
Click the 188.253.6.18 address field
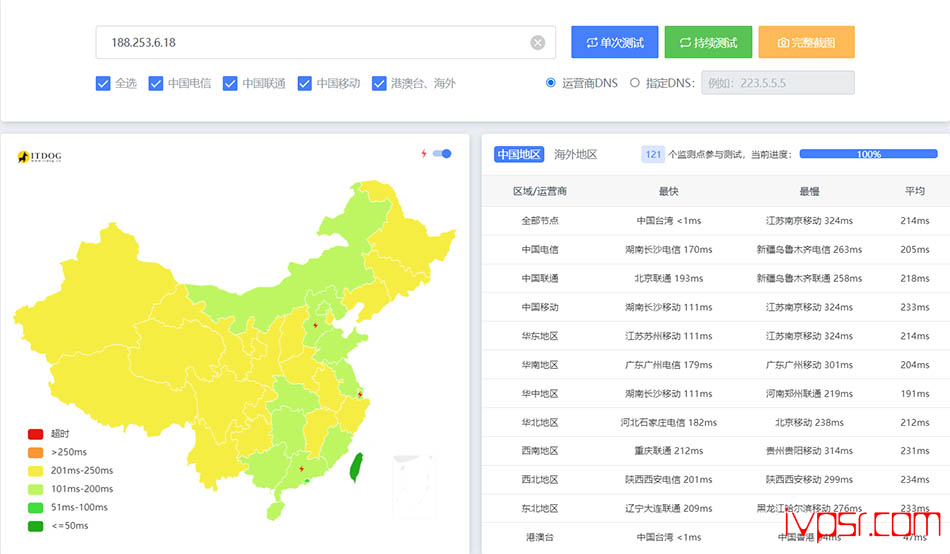coord(325,42)
